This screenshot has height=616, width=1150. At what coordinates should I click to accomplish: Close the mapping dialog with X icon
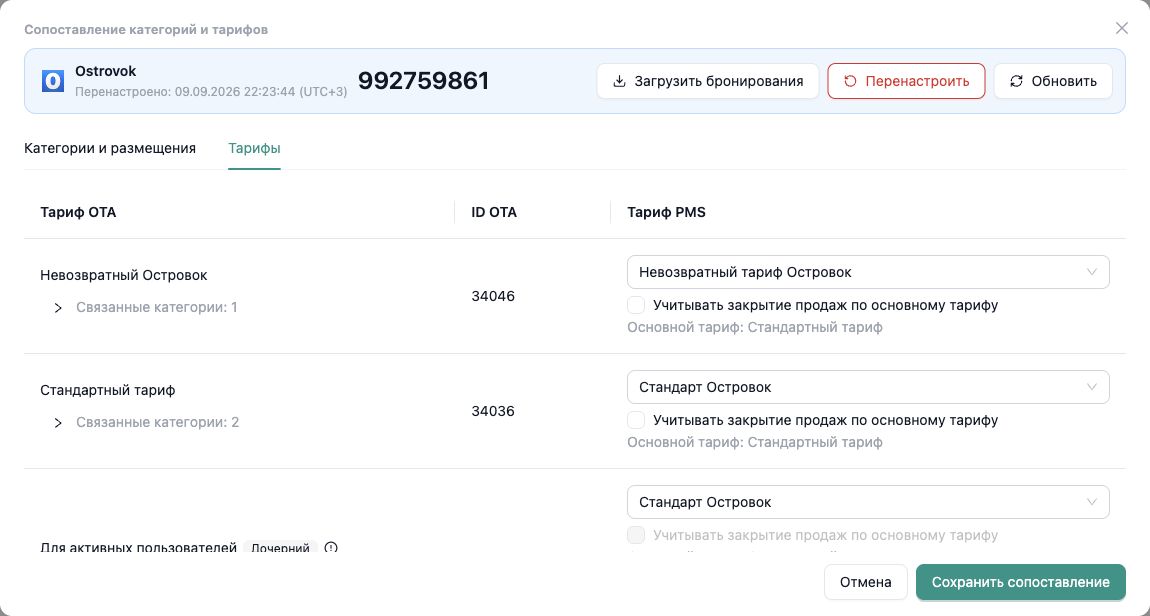click(1121, 28)
